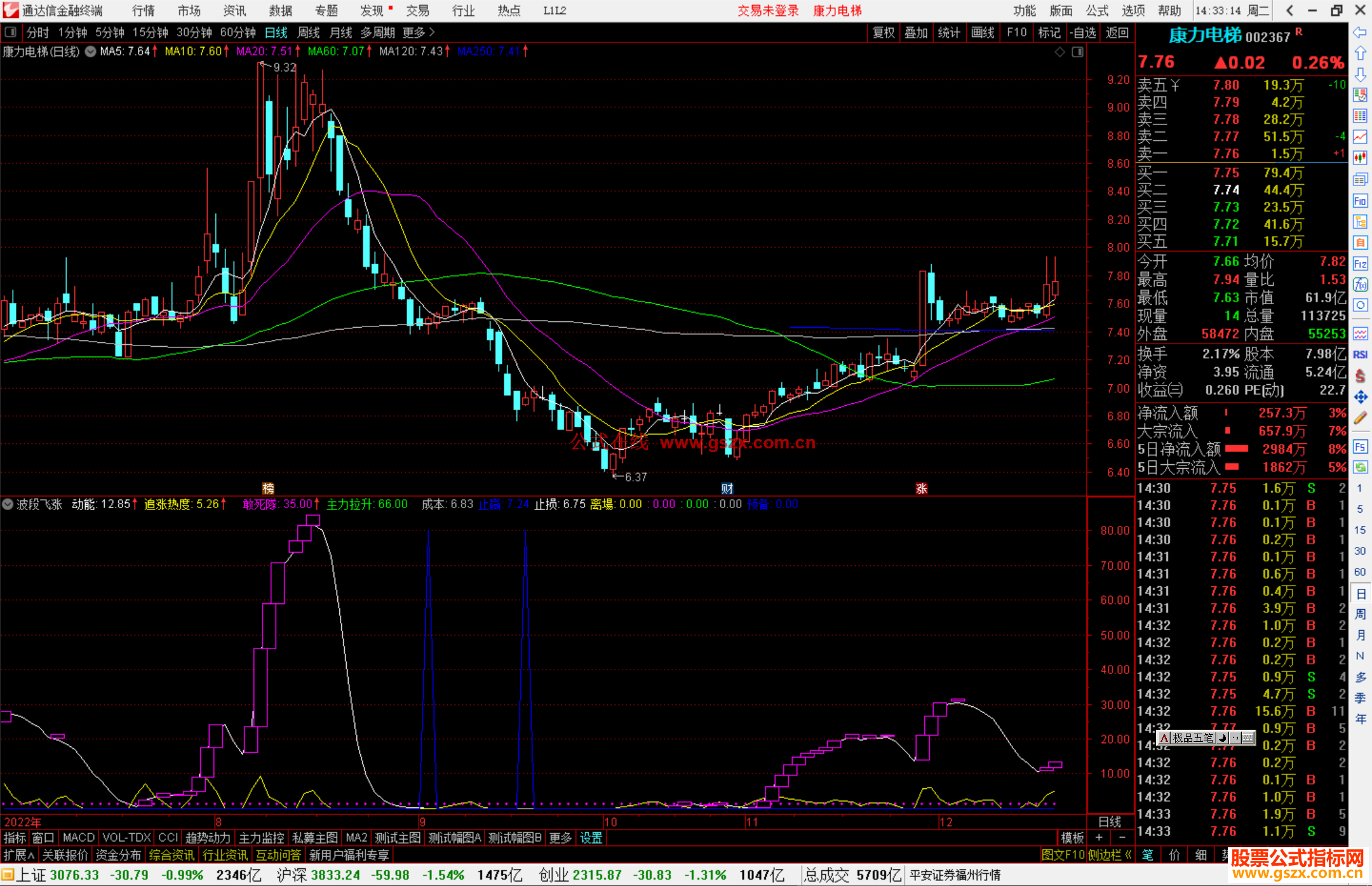Open the 行情 menu

click(x=143, y=11)
